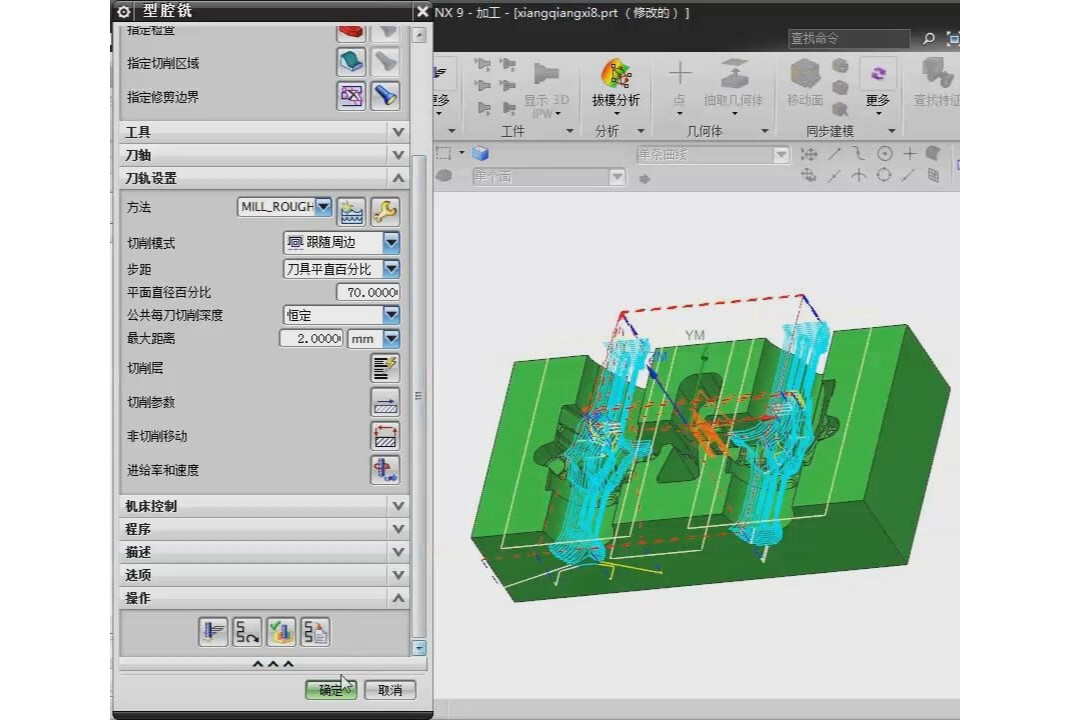
Task: Click the blue cube selection filter icon
Action: point(480,154)
